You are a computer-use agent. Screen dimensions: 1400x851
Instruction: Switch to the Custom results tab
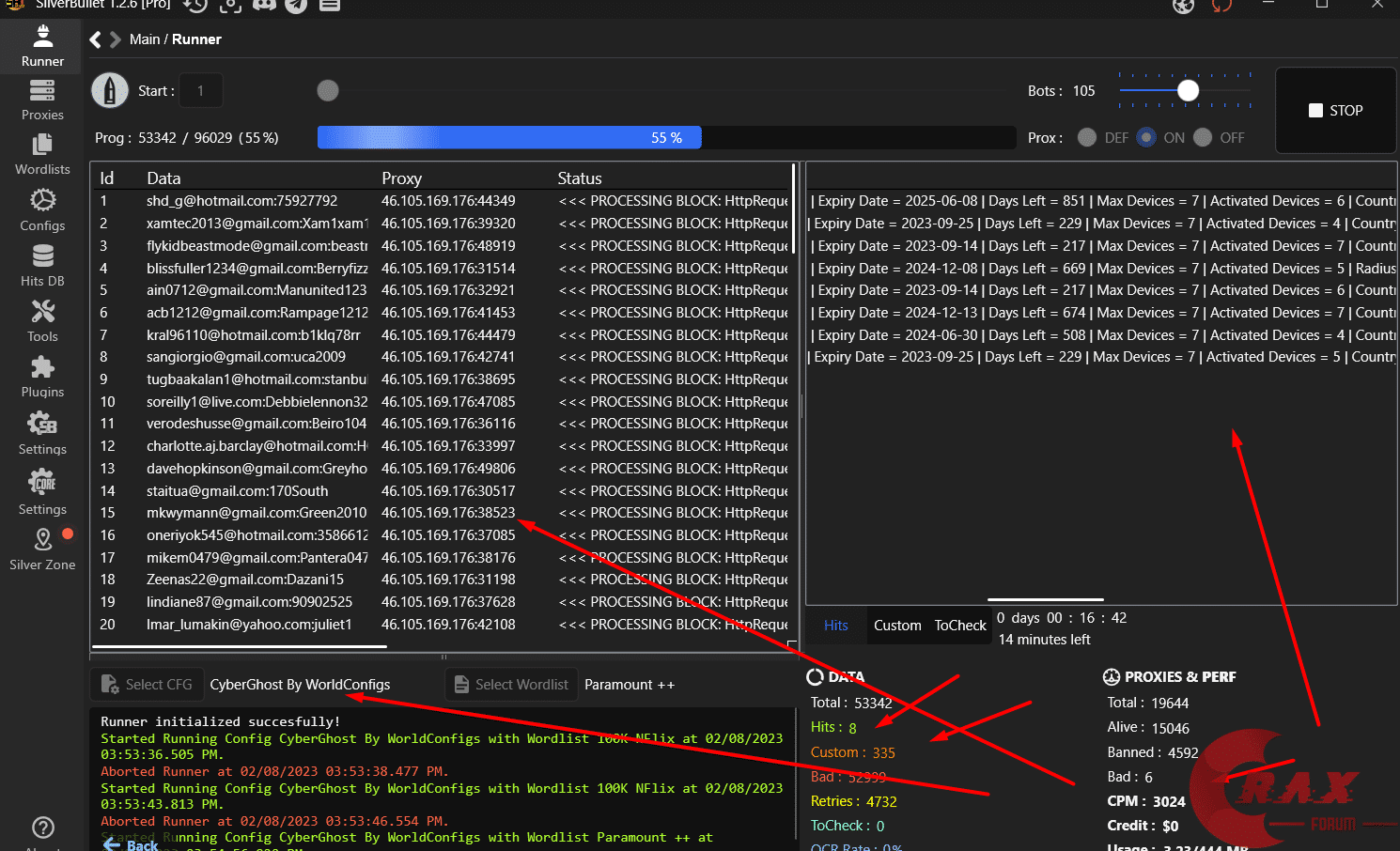click(897, 626)
